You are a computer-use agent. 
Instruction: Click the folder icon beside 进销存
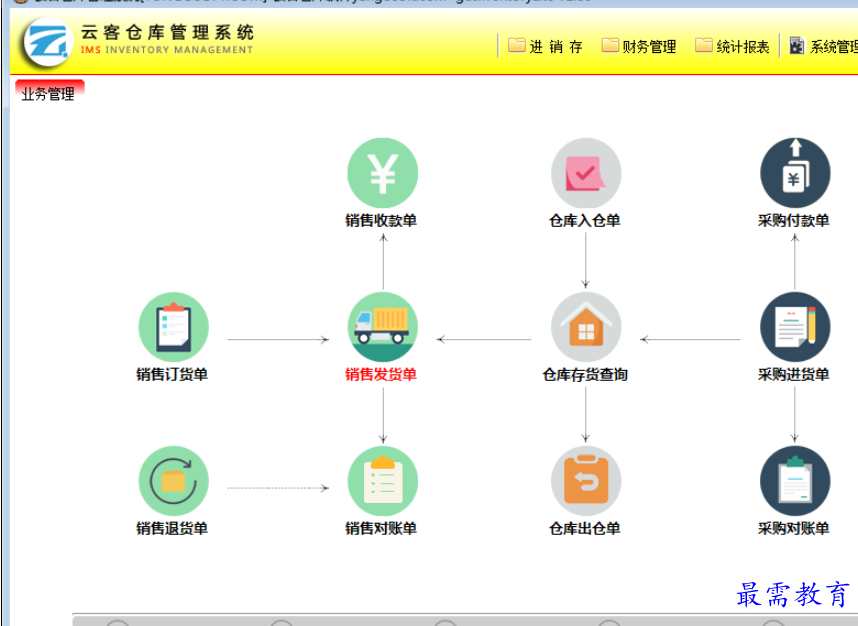point(514,45)
